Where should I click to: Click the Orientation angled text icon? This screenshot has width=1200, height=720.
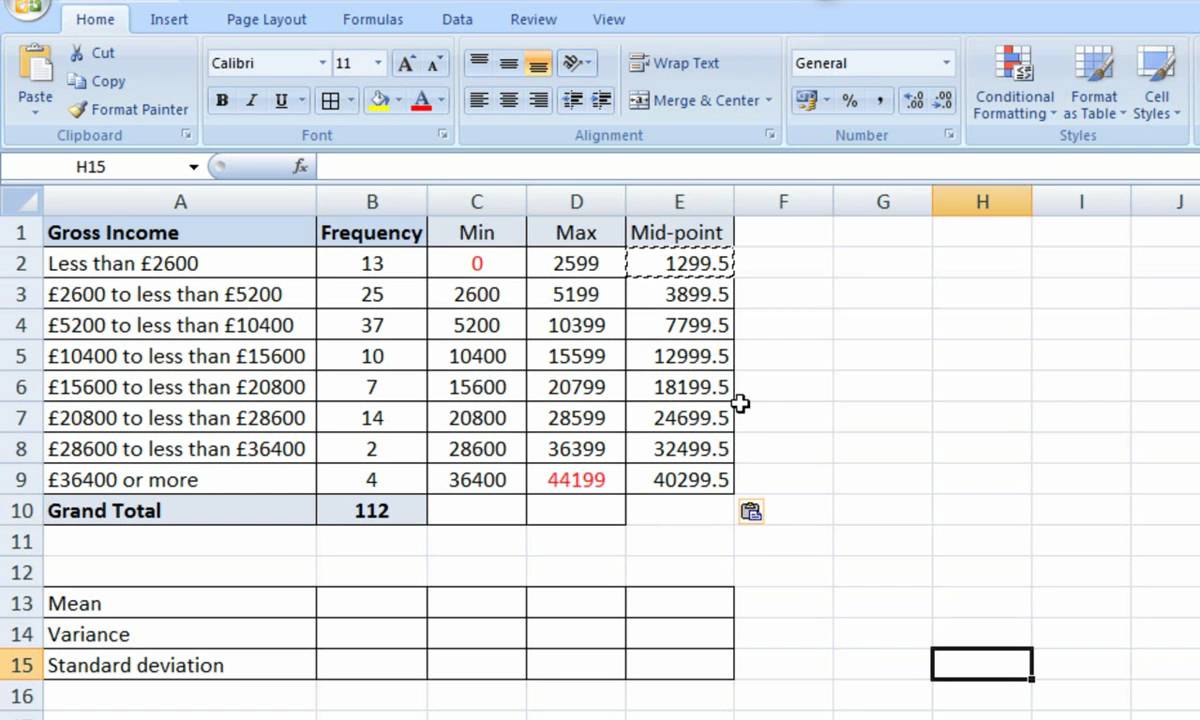click(572, 63)
